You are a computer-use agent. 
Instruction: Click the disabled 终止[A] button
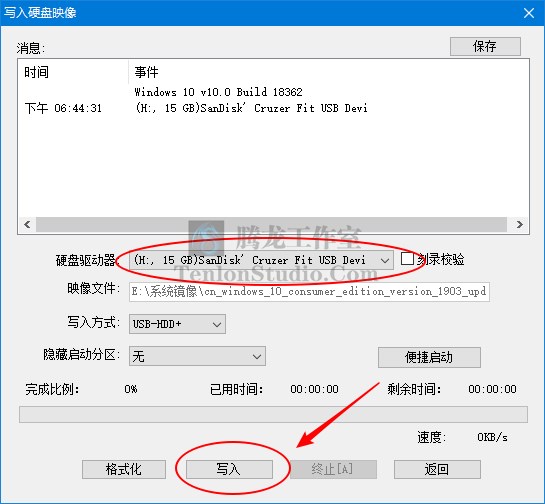333,469
